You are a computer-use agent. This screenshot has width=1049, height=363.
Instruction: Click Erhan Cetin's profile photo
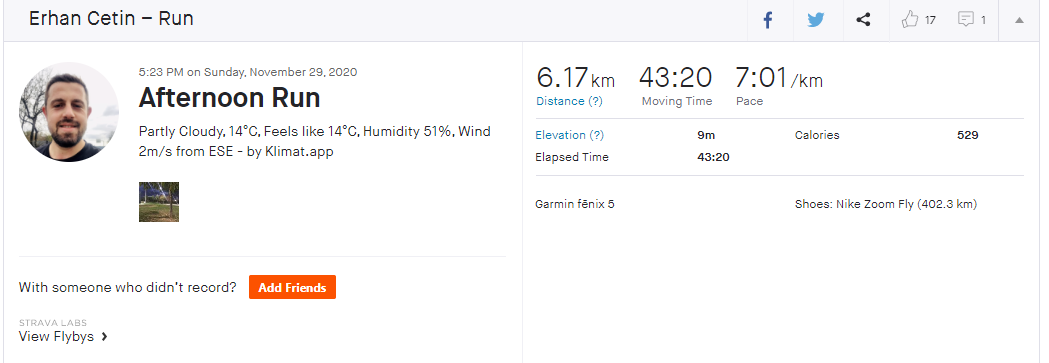[x=69, y=112]
